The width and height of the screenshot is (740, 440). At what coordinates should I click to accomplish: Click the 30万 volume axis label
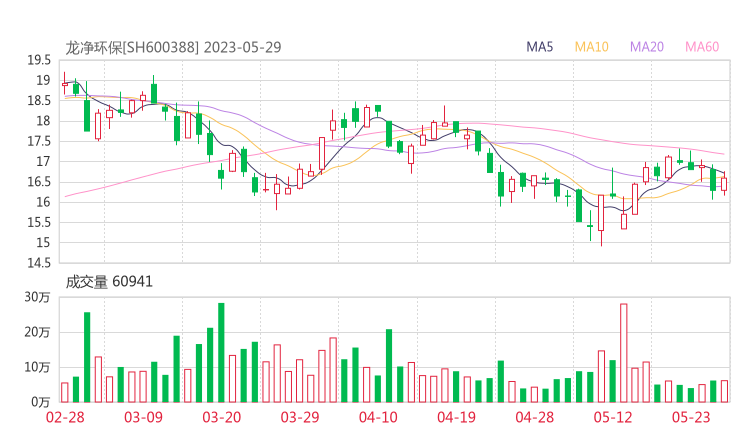click(x=37, y=297)
